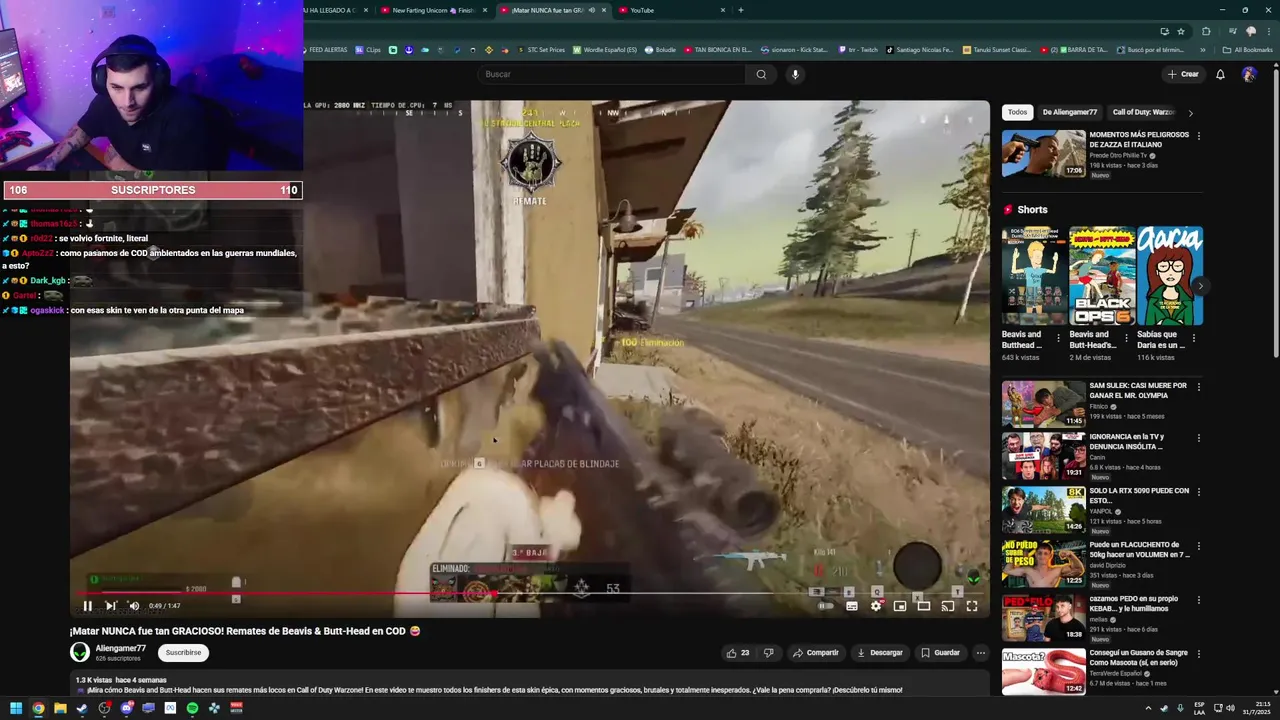Open options for RTX 5090 video
This screenshot has height=720, width=1280.
tap(1199, 492)
